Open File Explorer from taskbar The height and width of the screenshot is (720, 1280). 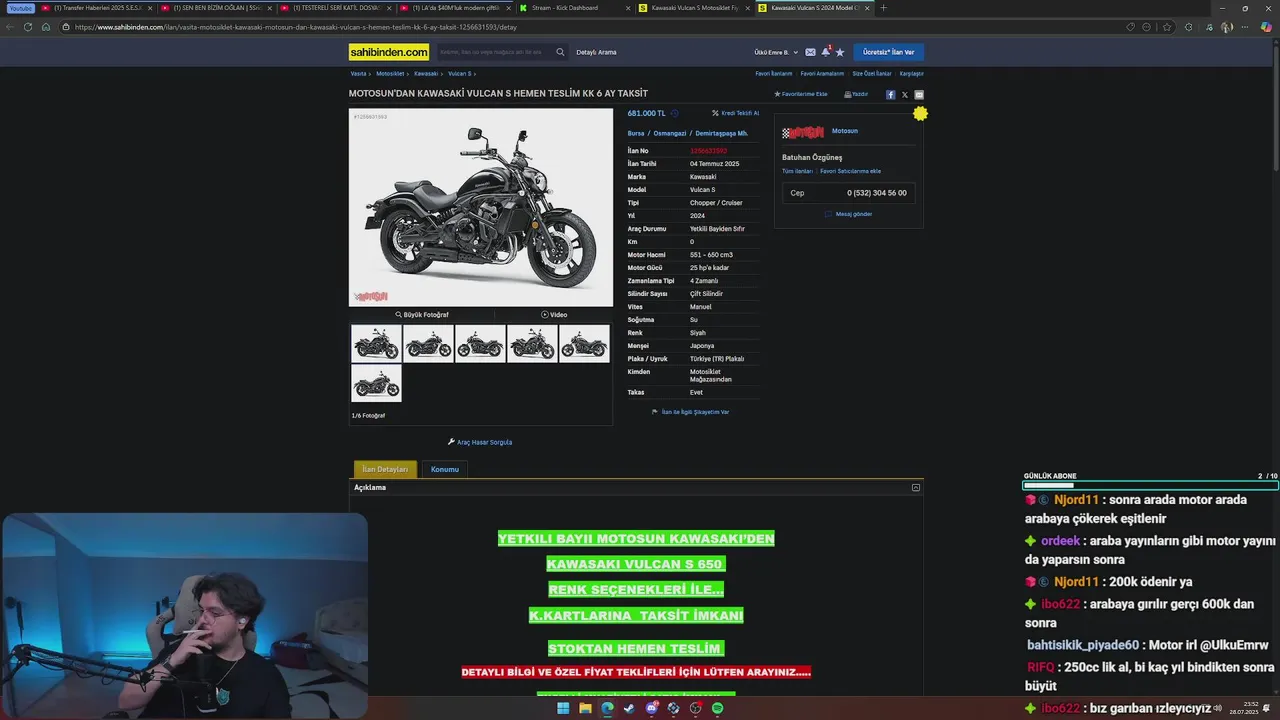click(585, 708)
